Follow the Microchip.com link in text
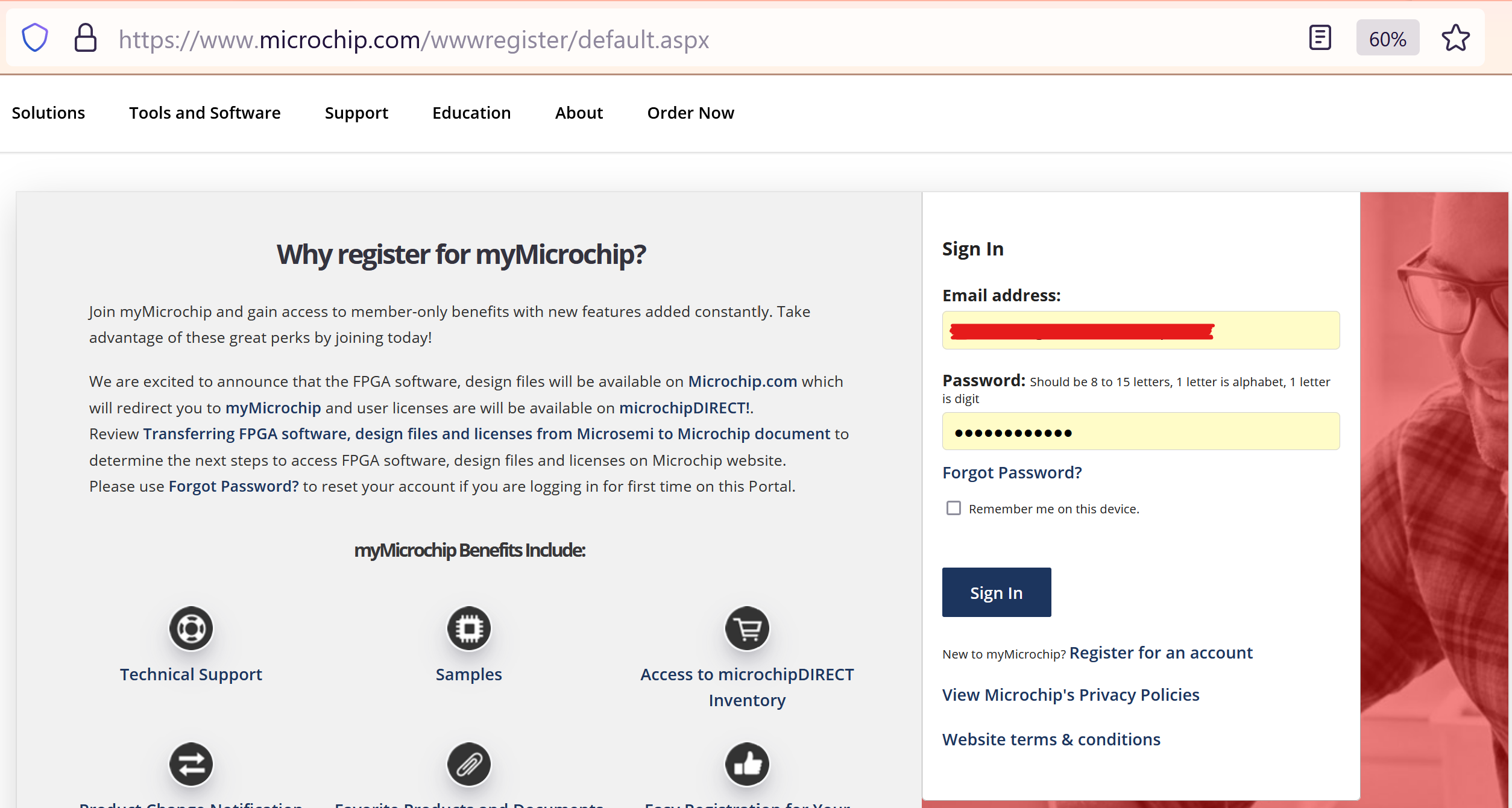This screenshot has width=1512, height=808. tap(743, 381)
